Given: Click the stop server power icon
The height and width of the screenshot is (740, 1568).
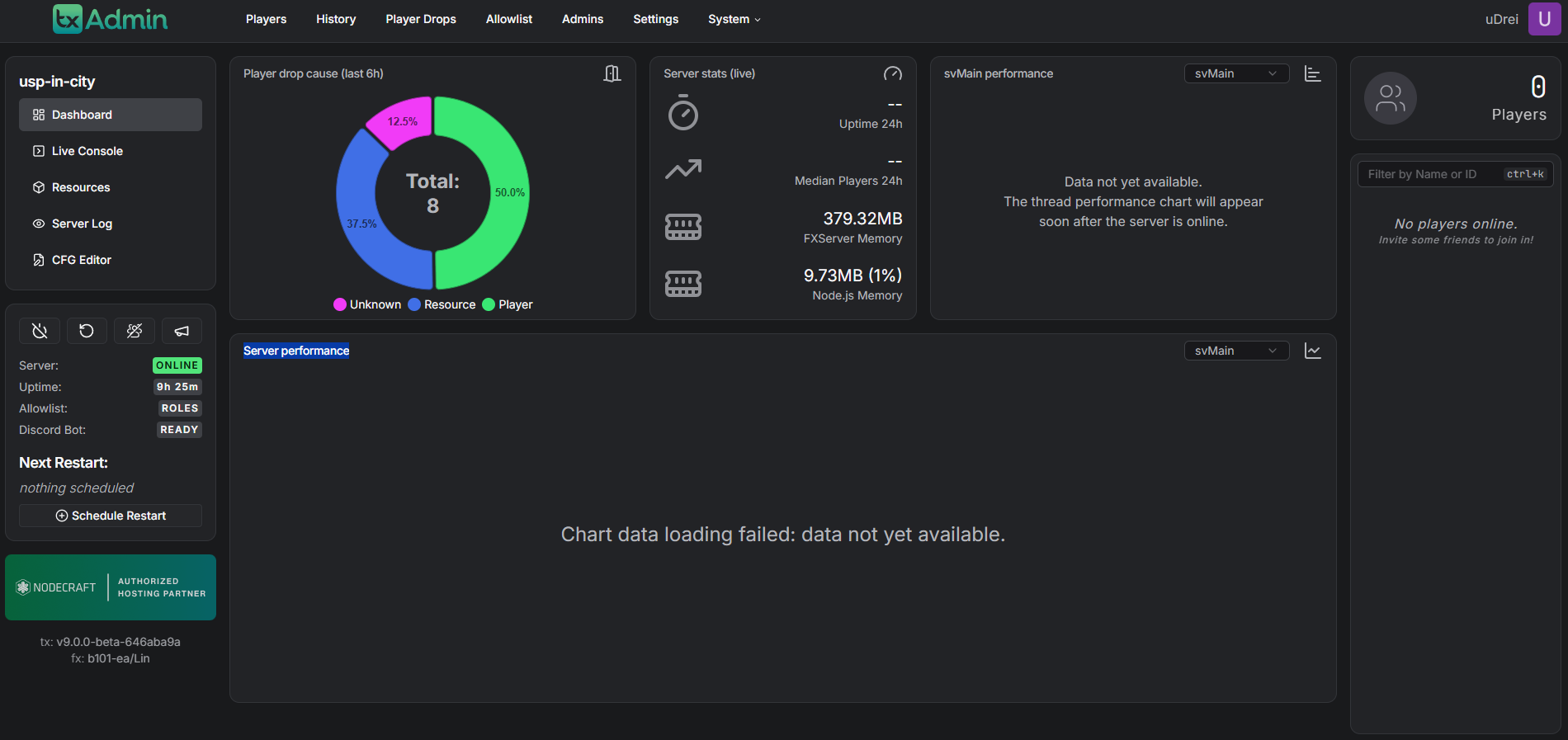Looking at the screenshot, I should [x=40, y=331].
